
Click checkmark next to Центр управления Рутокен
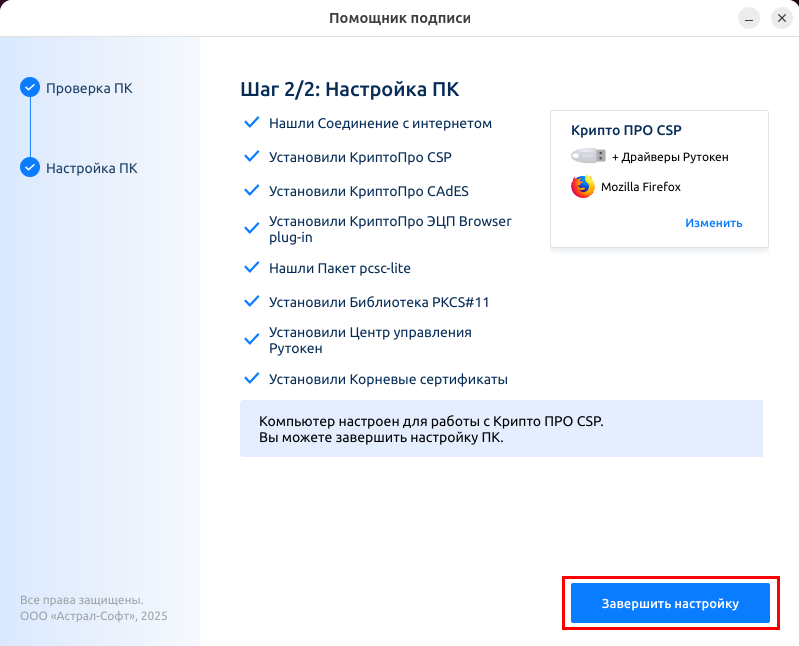point(252,340)
